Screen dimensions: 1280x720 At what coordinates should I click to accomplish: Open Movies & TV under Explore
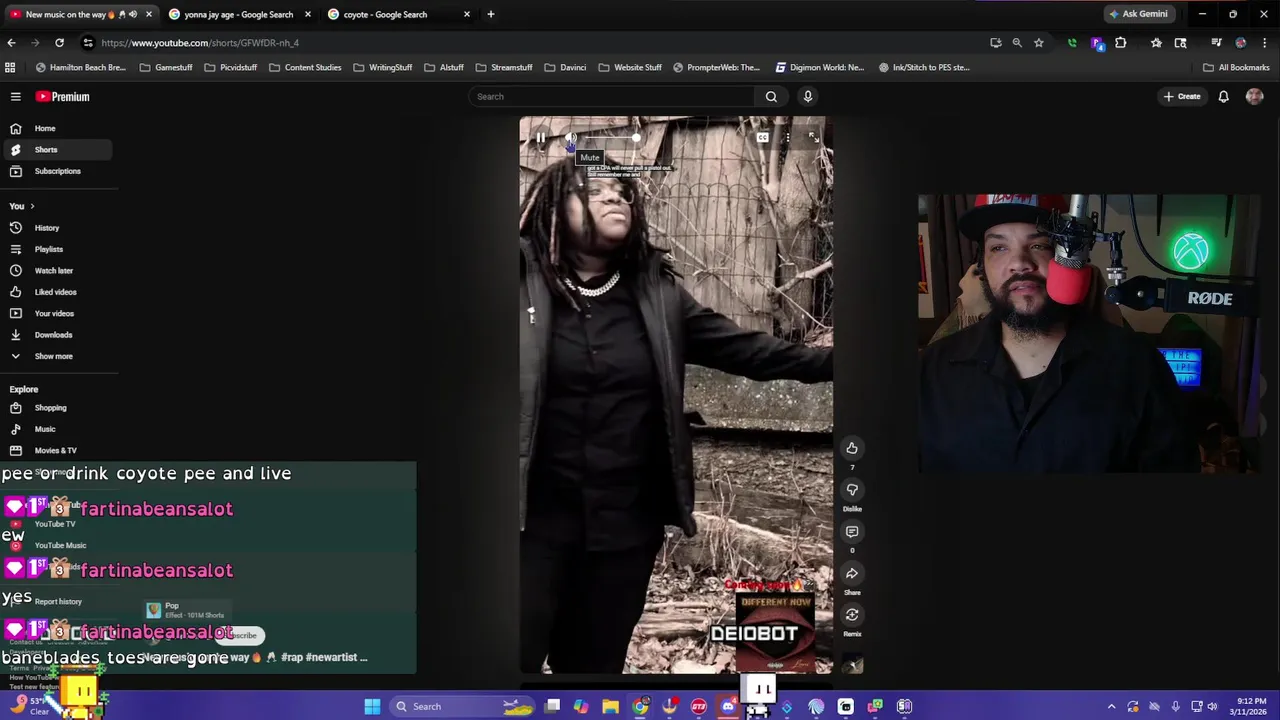tap(56, 450)
